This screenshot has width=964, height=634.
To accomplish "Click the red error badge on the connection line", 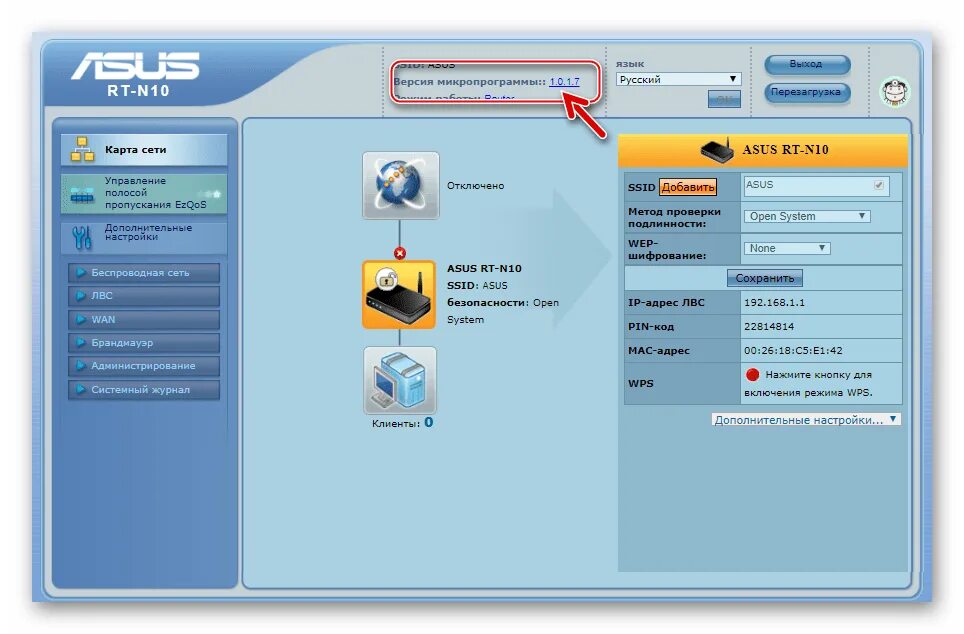I will [x=401, y=253].
